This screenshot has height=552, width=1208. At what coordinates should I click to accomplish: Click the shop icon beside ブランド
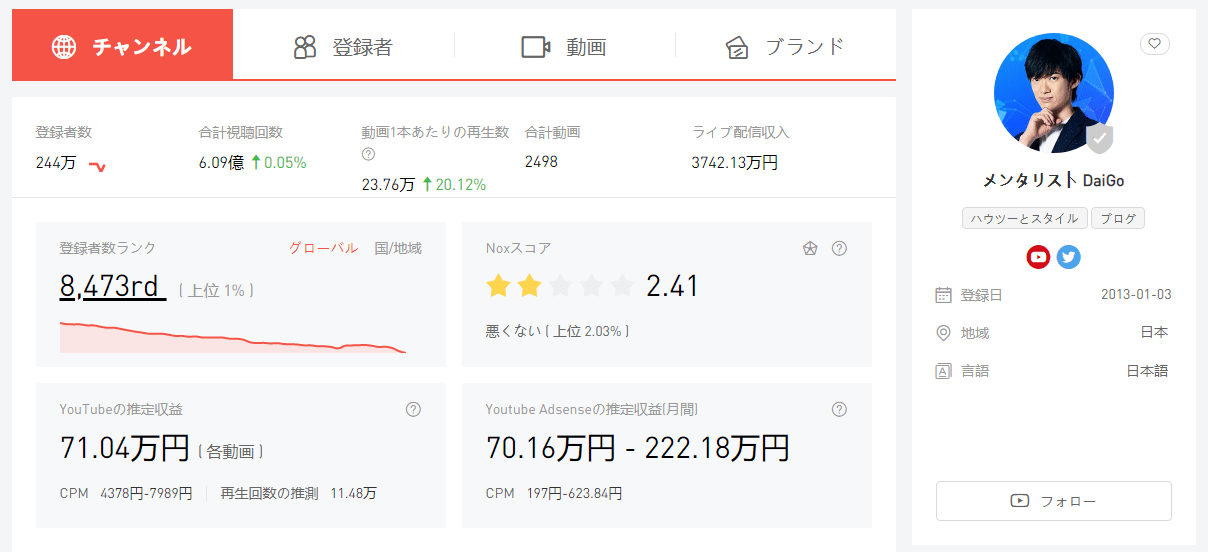click(x=737, y=47)
